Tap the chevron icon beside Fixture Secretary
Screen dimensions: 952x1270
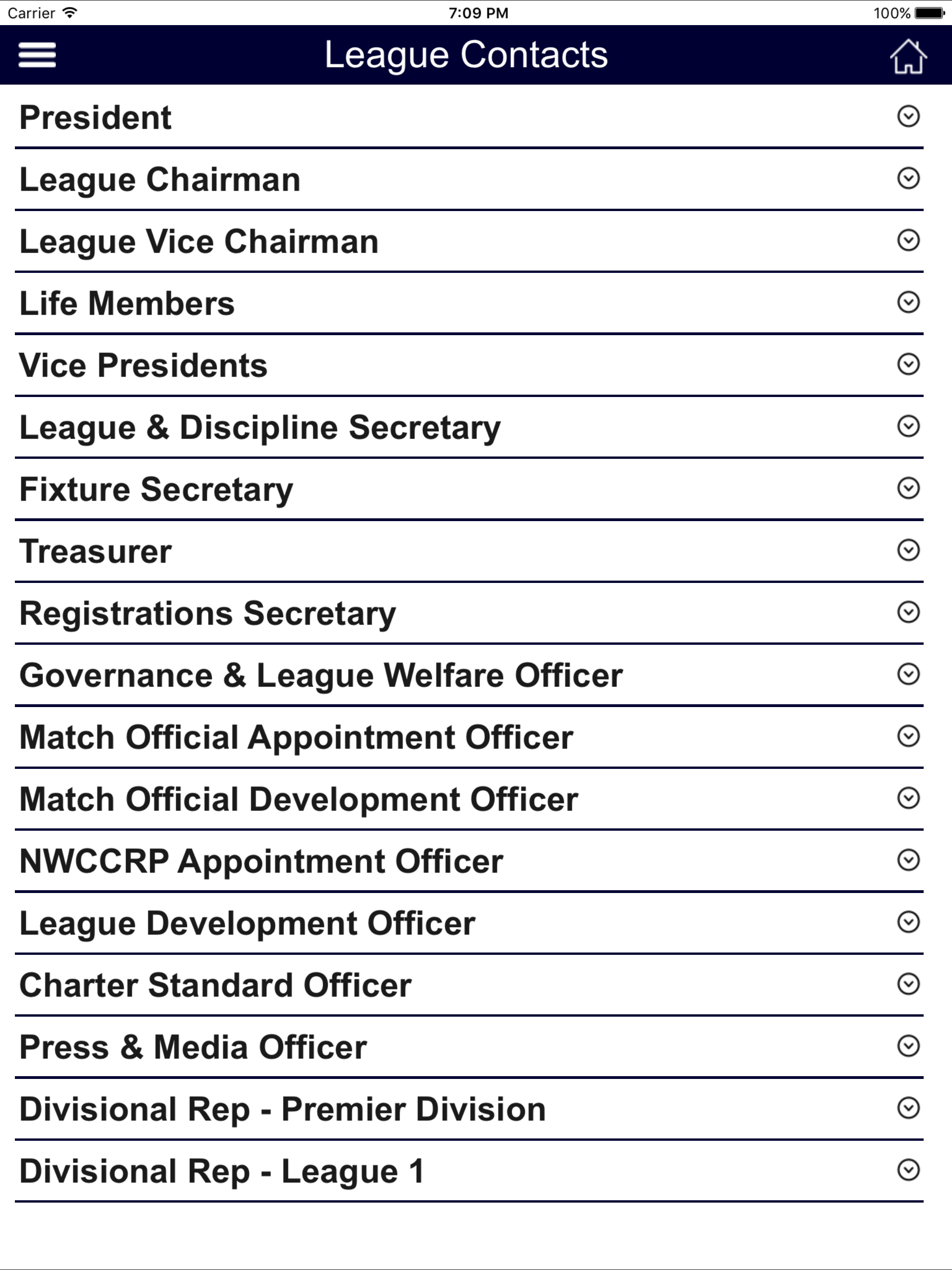(x=908, y=488)
